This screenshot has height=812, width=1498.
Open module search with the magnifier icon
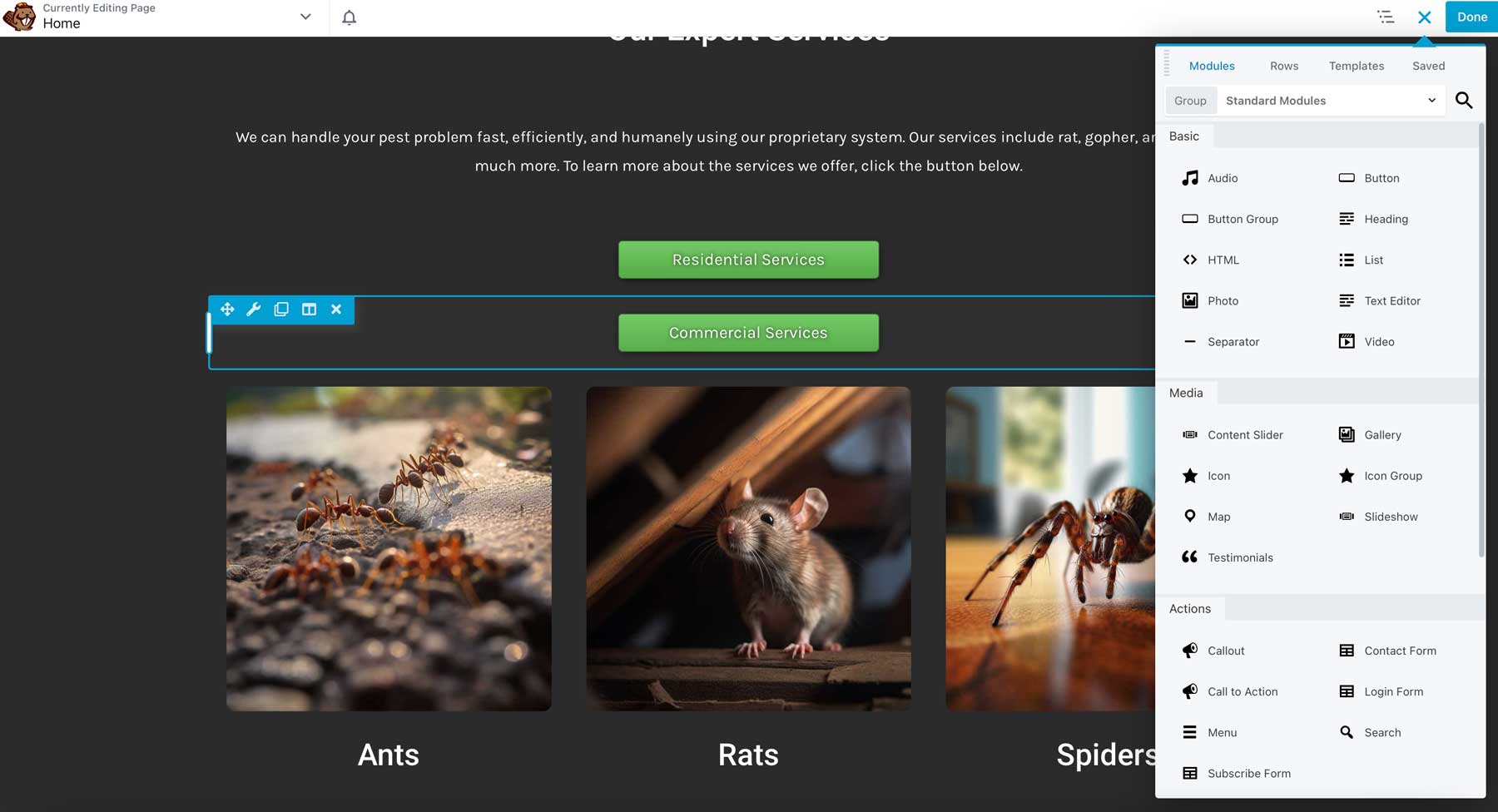[x=1465, y=100]
